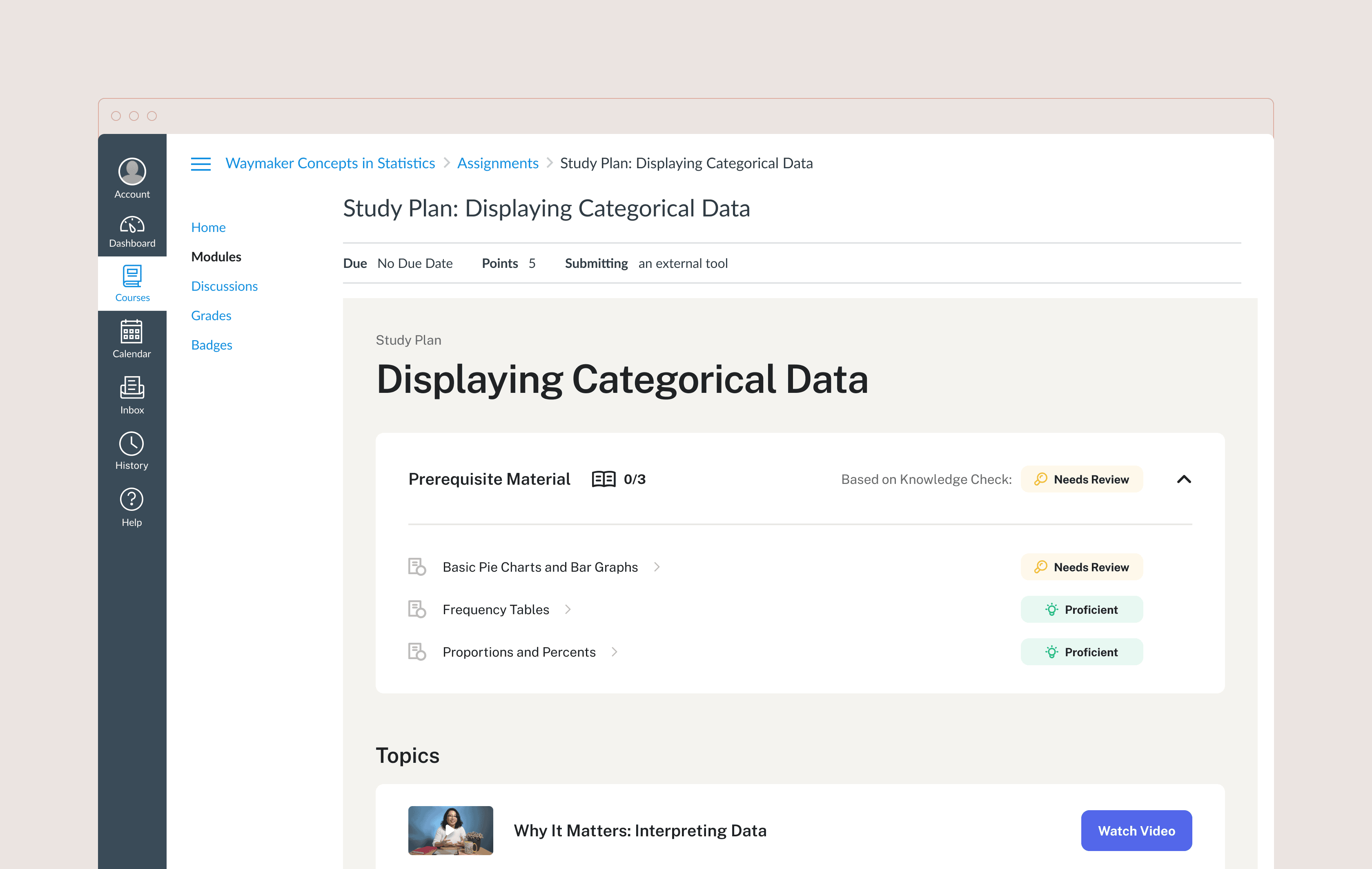Open Discussions in course navigation

[x=224, y=286]
